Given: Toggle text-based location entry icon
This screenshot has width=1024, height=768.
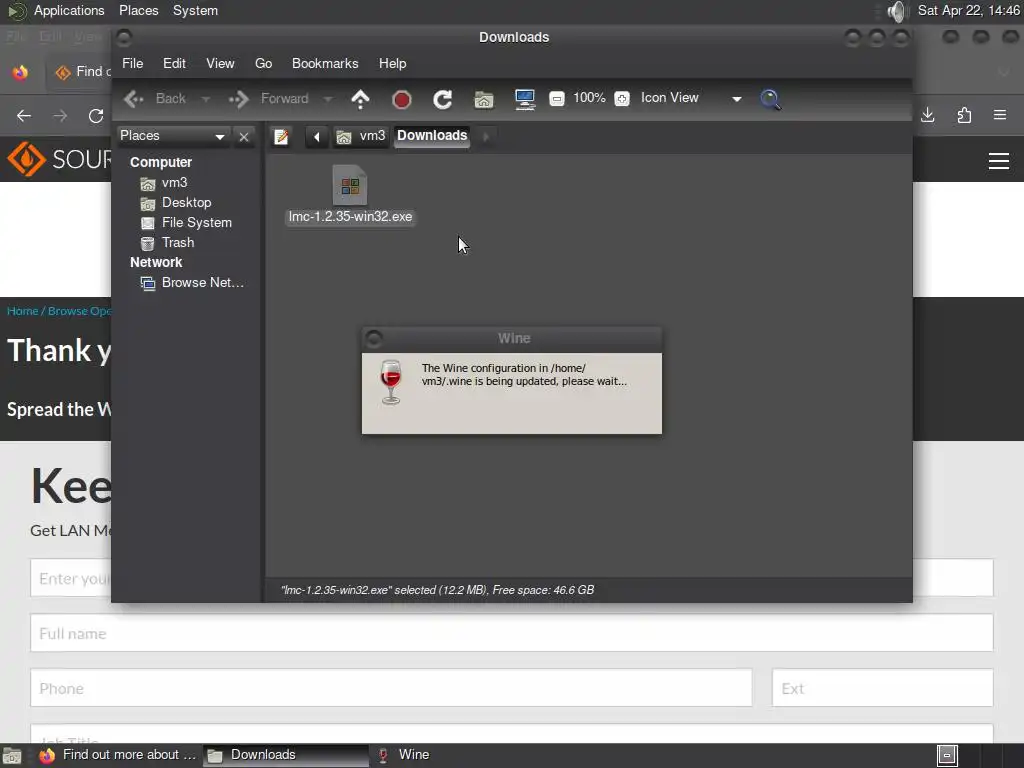Looking at the screenshot, I should click(x=281, y=136).
